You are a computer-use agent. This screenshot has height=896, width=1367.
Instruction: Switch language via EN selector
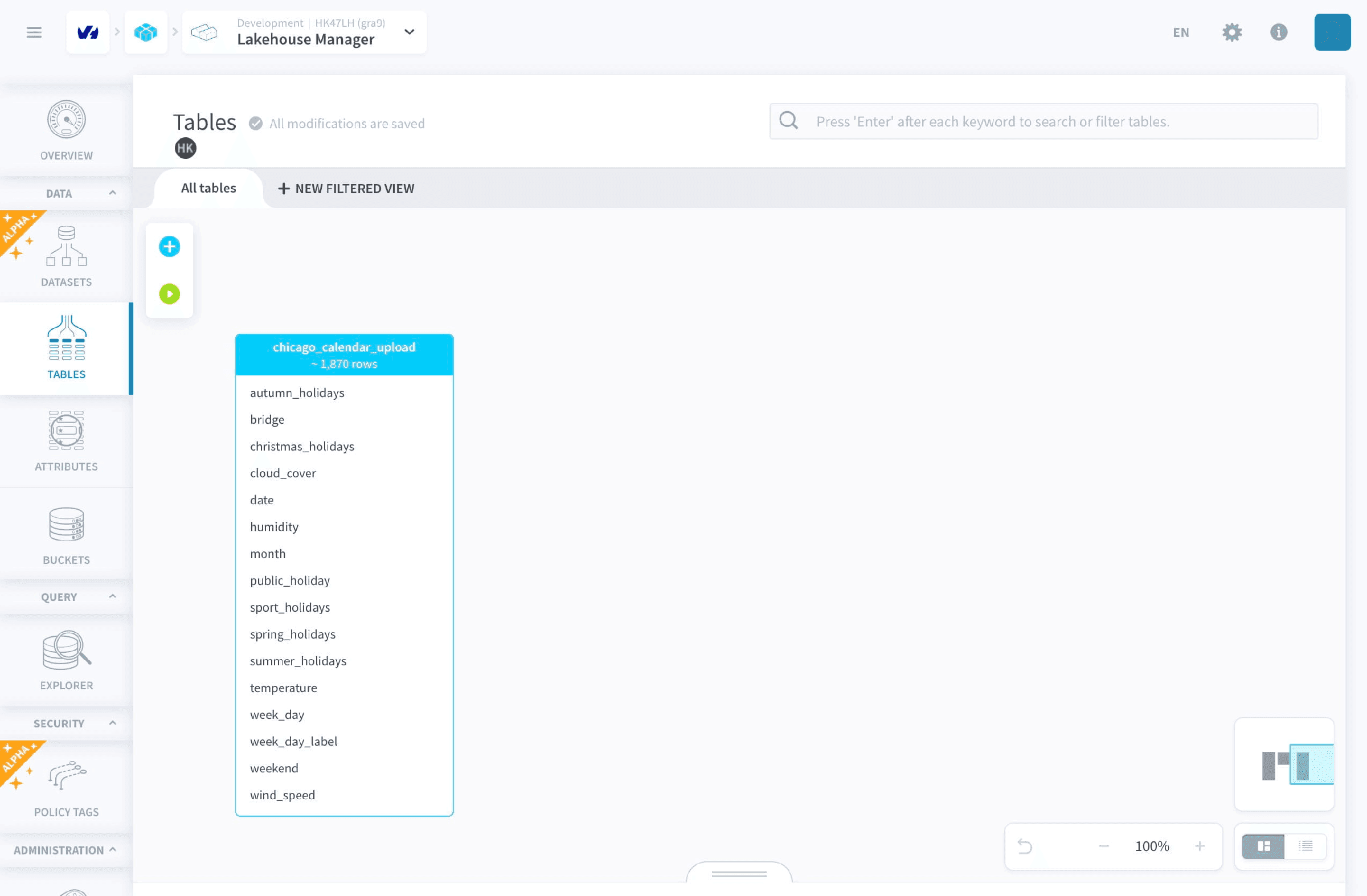pos(1181,32)
